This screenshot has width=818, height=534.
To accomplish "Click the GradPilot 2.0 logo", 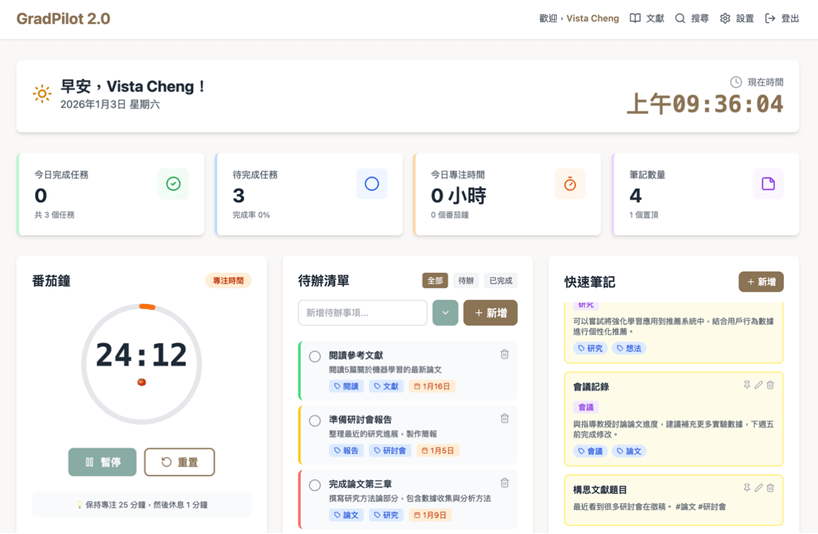I will coord(63,19).
